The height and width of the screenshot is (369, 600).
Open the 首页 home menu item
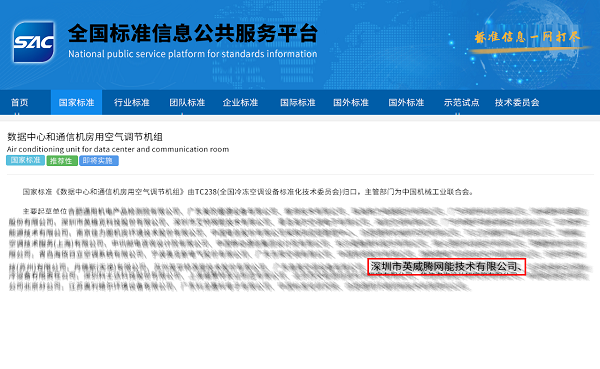20,103
